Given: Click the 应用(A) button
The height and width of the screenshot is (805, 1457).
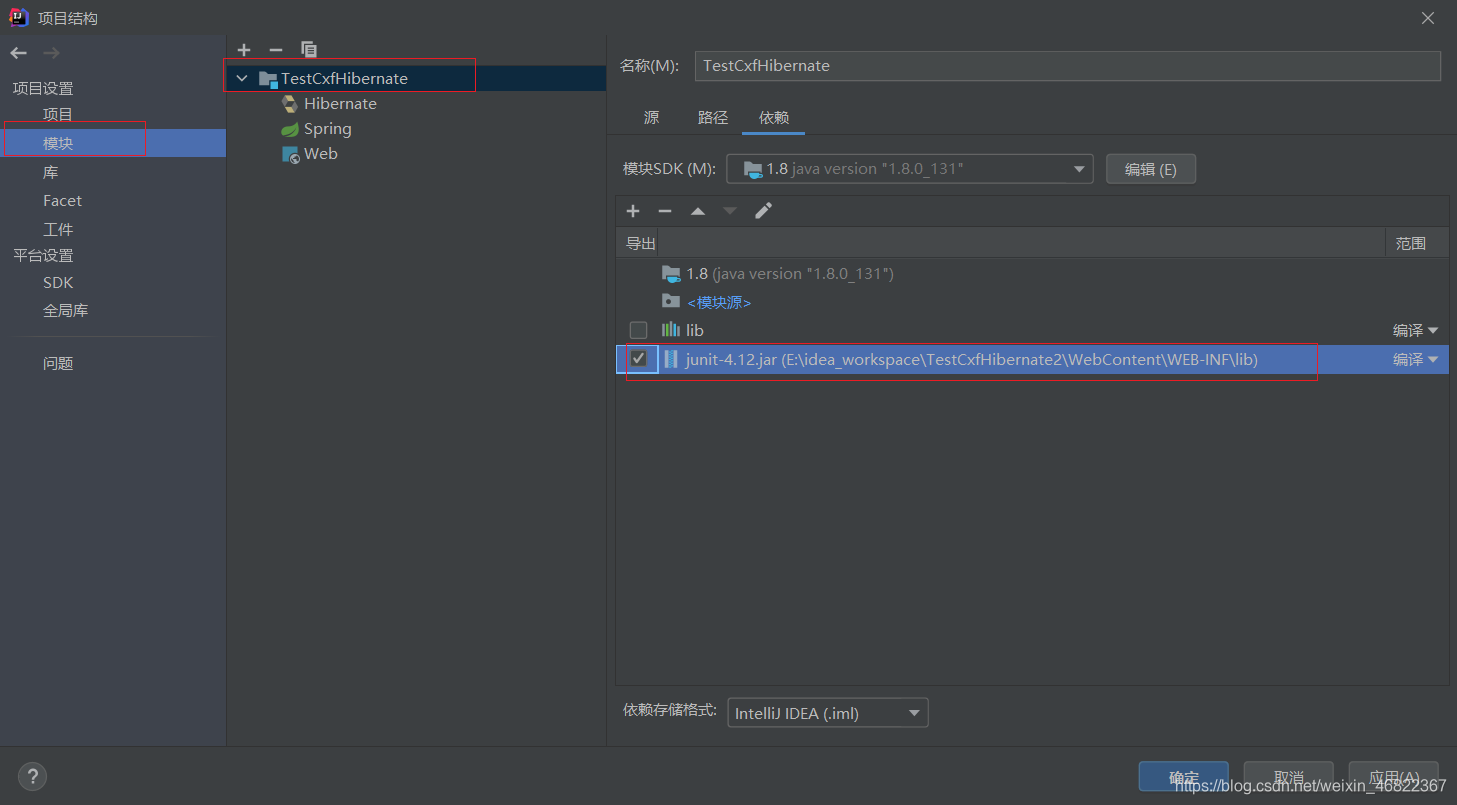Looking at the screenshot, I should [1394, 777].
